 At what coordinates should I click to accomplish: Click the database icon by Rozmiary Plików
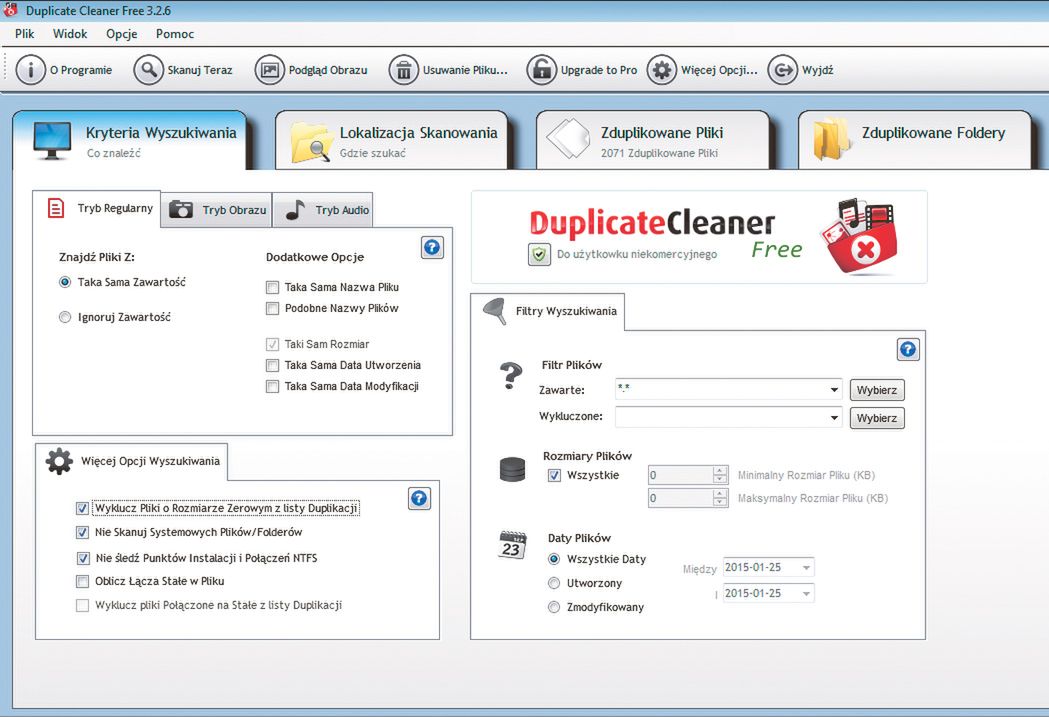tap(512, 470)
